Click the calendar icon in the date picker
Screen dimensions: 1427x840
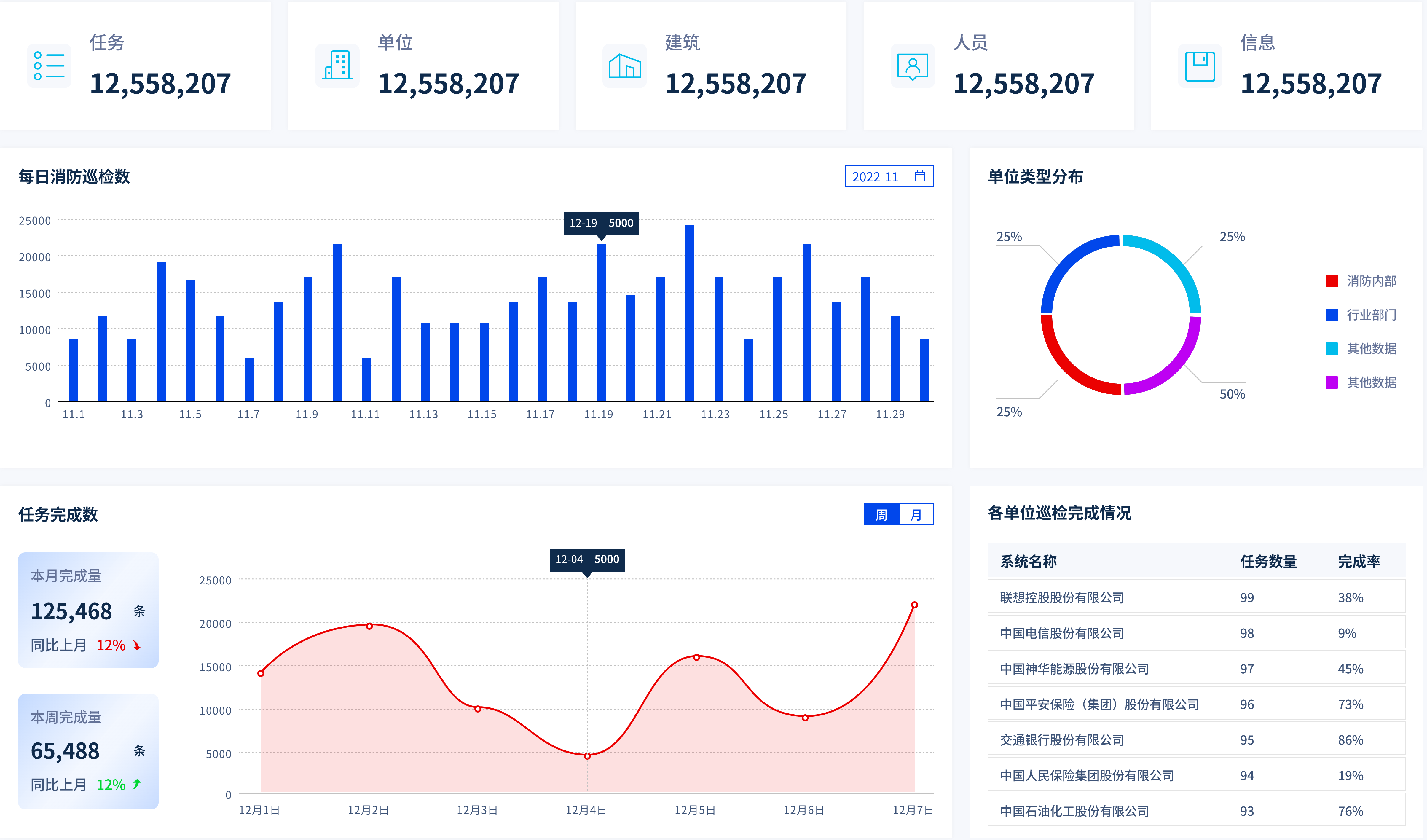coord(920,176)
